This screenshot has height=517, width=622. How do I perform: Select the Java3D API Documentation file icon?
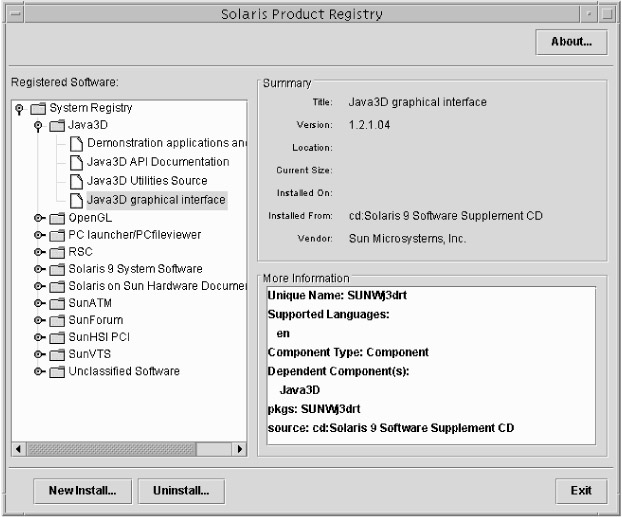(x=76, y=162)
